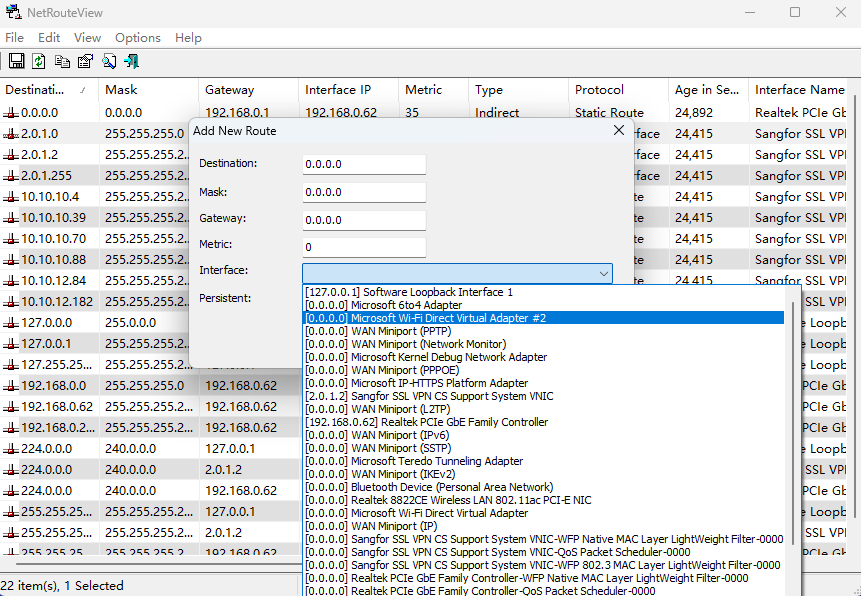
Task: Click the interface list vertical scrollbar
Action: pyautogui.click(x=795, y=420)
